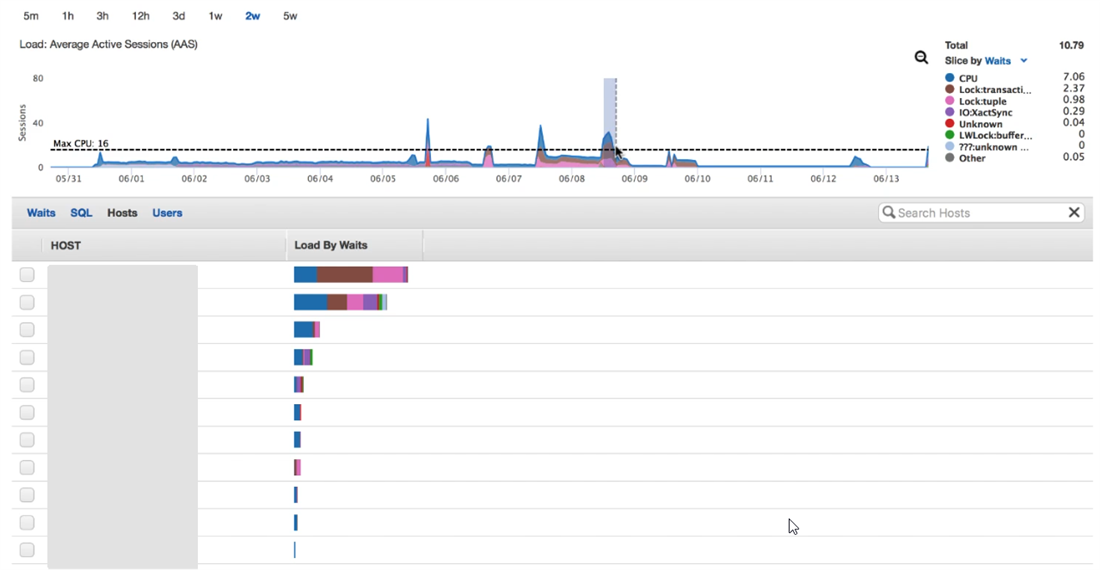Click the CPU legend color dot
Viewport: 1100px width, 570px height.
tap(950, 78)
